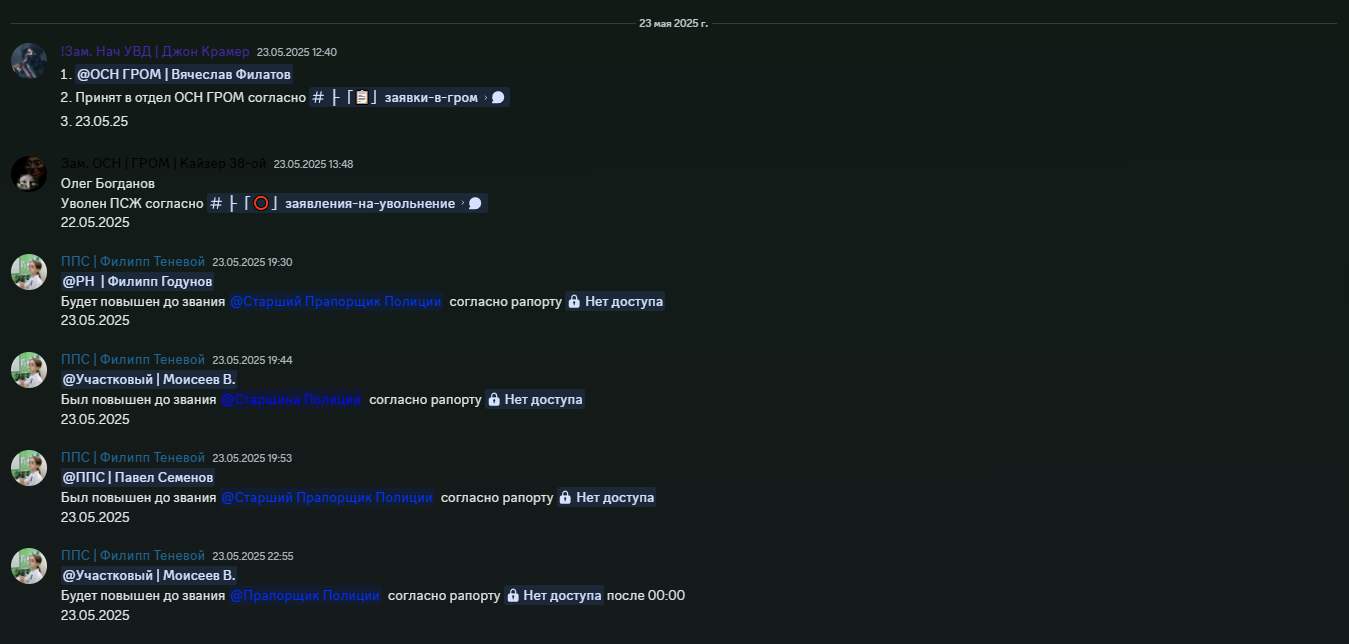The image size is (1349, 644).
Task: Click lock icon in 22:55 Нет доступа
Action: 513,595
